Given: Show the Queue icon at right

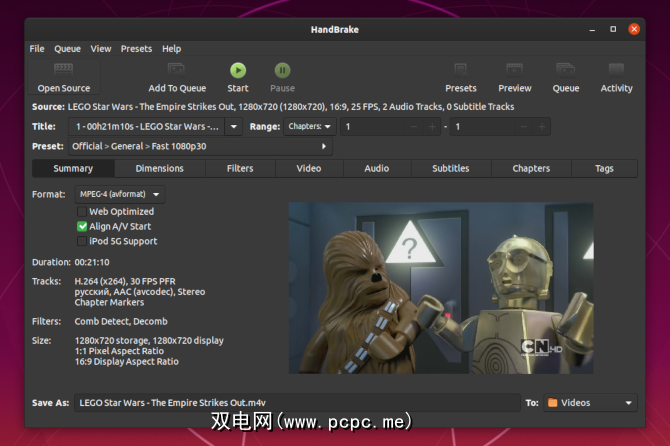Looking at the screenshot, I should 566,70.
